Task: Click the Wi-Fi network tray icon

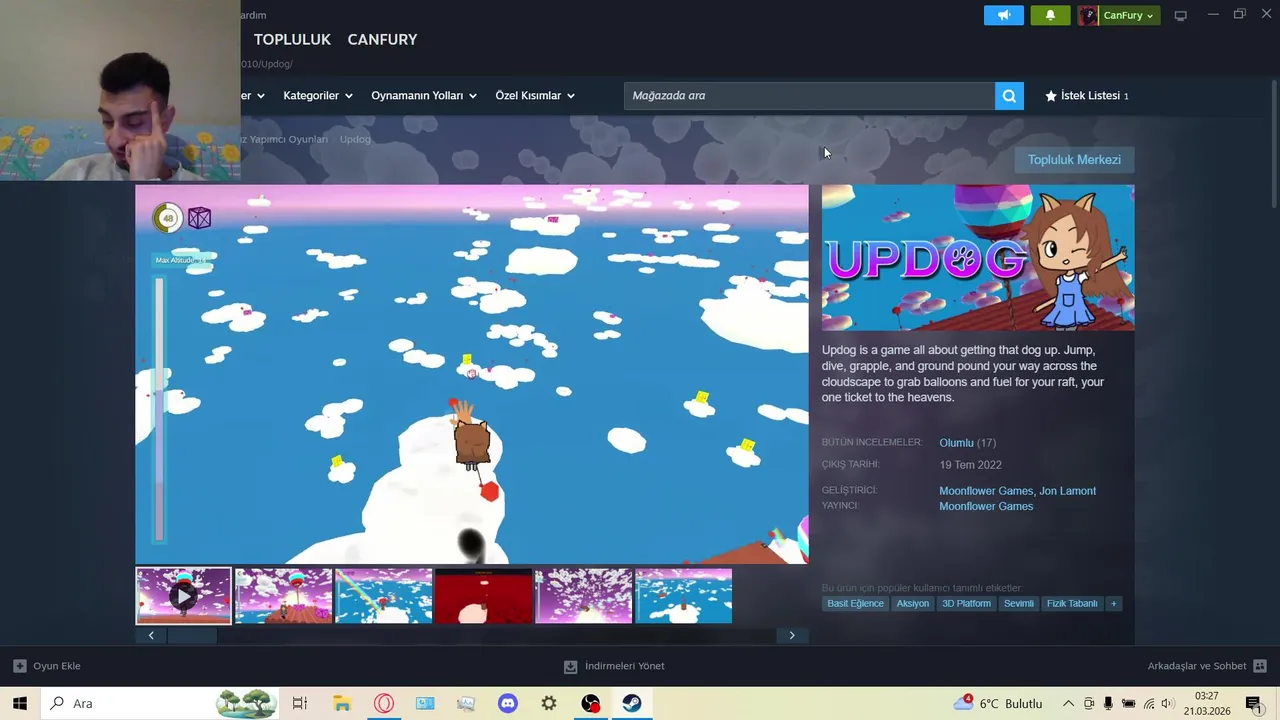Action: click(x=1149, y=704)
